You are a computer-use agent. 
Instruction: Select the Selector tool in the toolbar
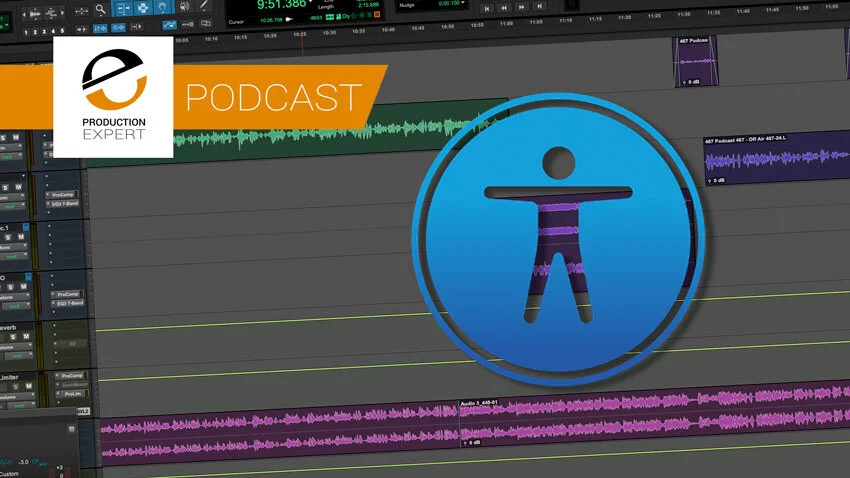click(143, 8)
